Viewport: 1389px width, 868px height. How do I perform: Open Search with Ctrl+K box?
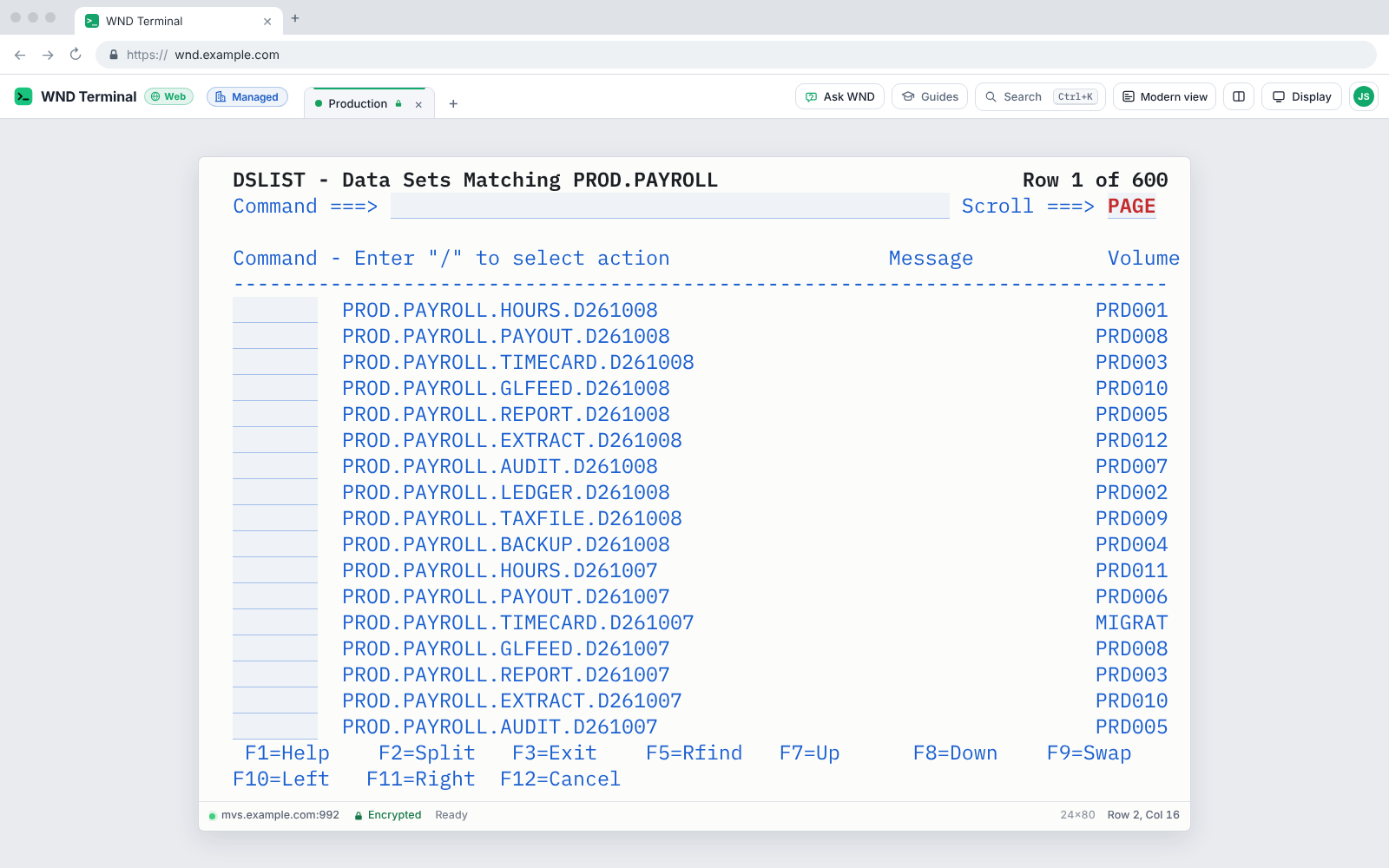tap(1040, 96)
